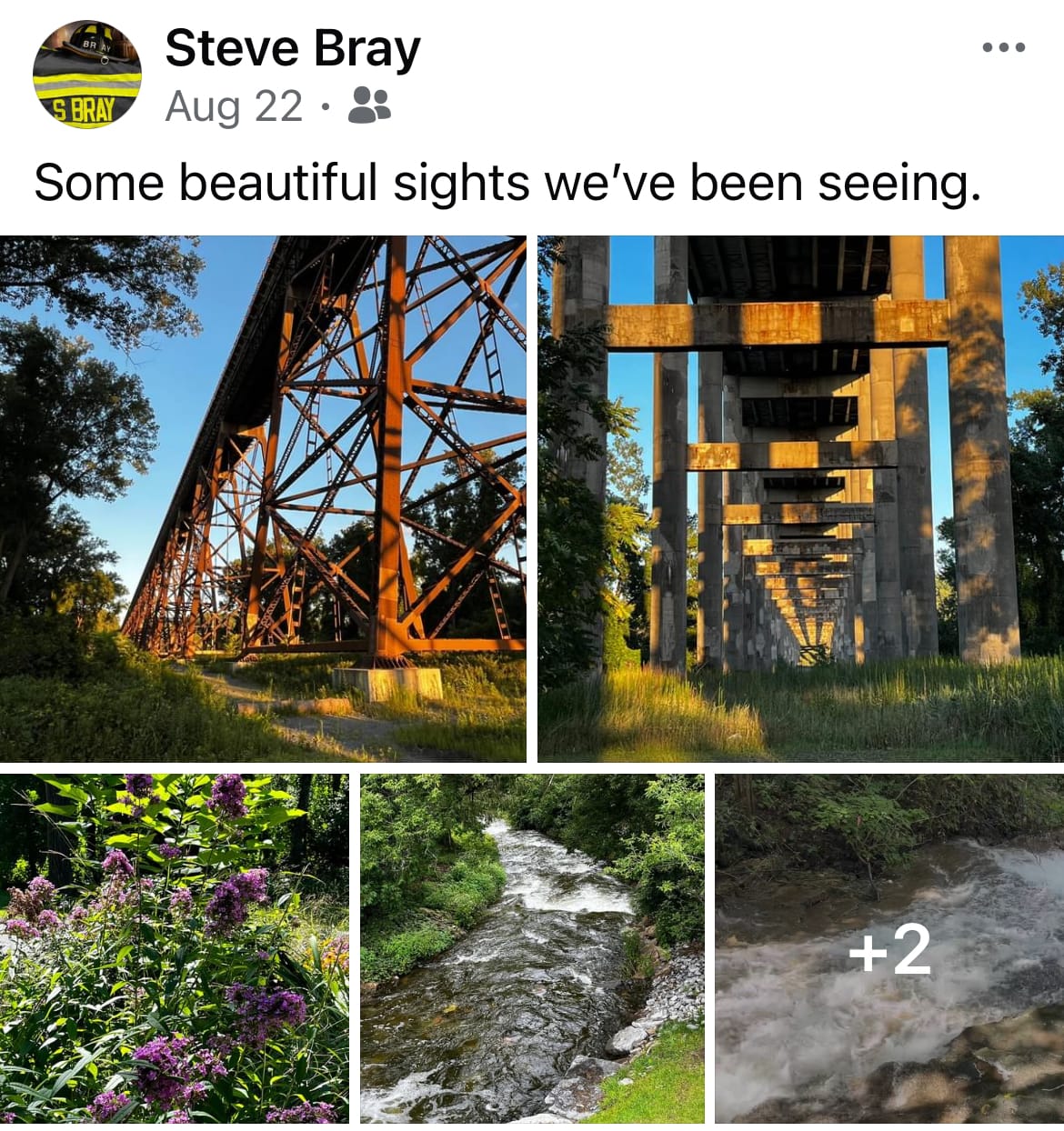Viewport: 1064px width, 1131px height.
Task: Show the +2 additional photos
Action: (x=889, y=948)
